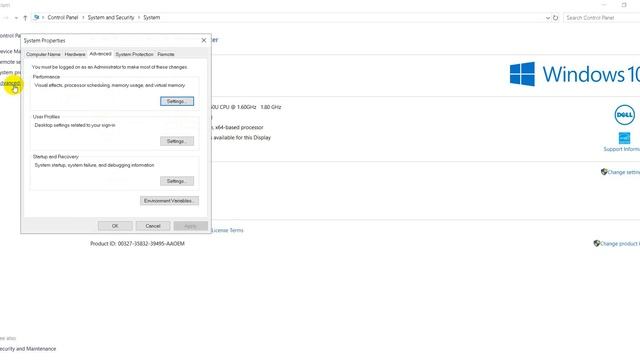Click the Startup and Recovery group label
Image resolution: width=640 pixels, height=360 pixels.
pos(56,157)
